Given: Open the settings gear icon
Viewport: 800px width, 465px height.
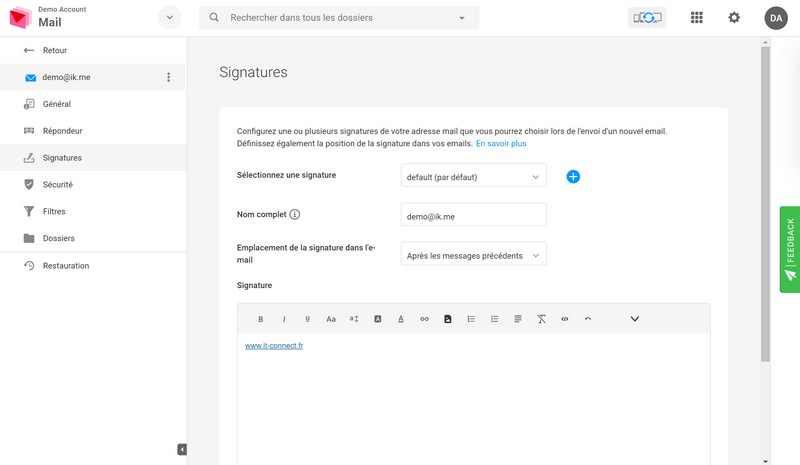Looking at the screenshot, I should 734,18.
